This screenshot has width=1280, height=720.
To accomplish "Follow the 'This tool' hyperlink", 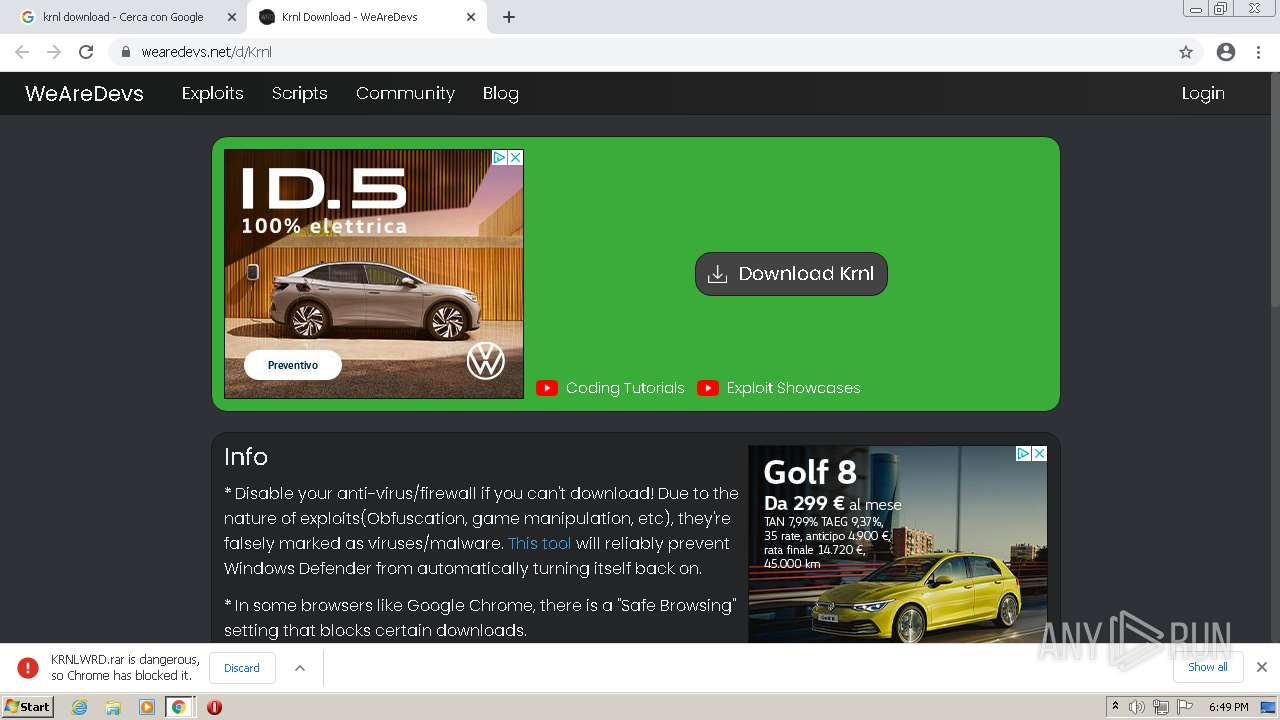I will [540, 543].
